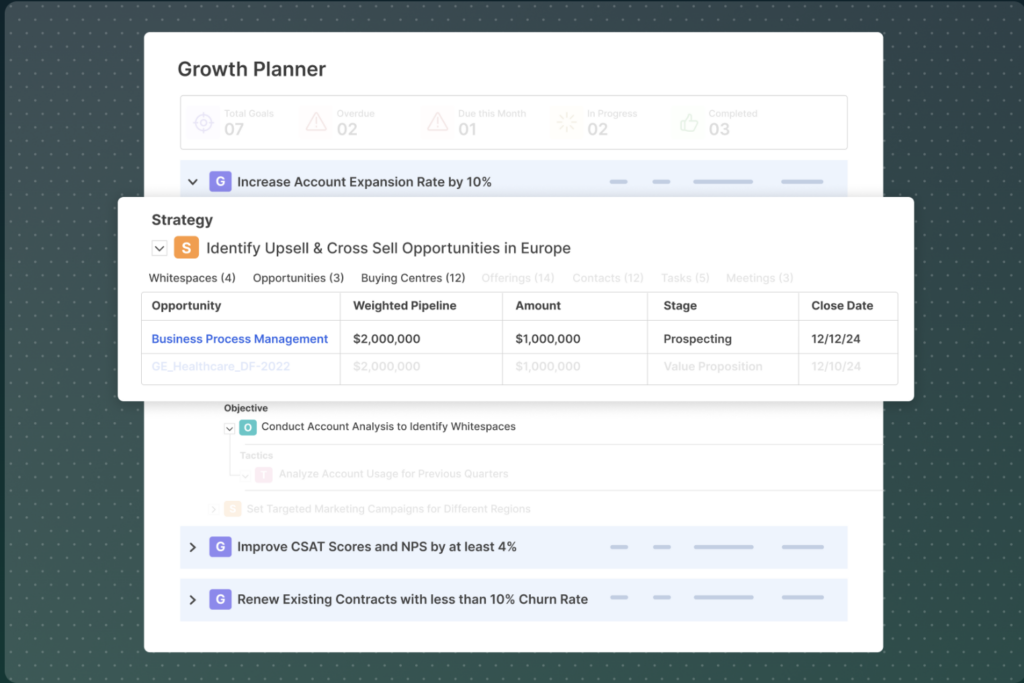Select Analyze Account Usage for Previous Quarters
This screenshot has width=1024, height=683.
[393, 474]
